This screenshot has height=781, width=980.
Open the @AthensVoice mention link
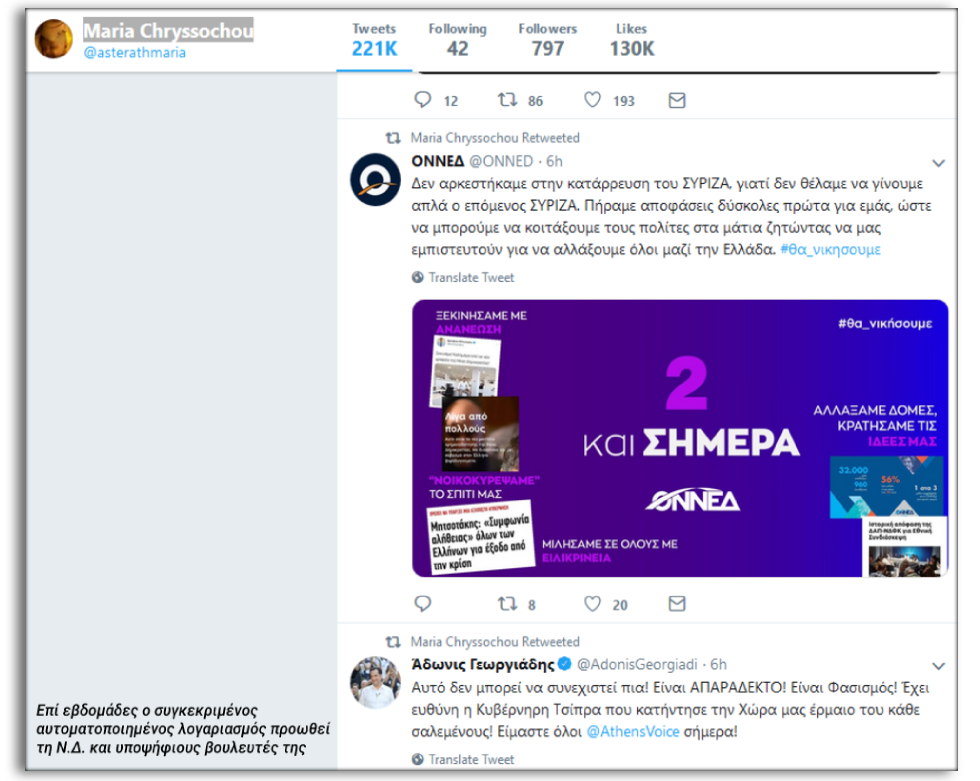(x=632, y=732)
